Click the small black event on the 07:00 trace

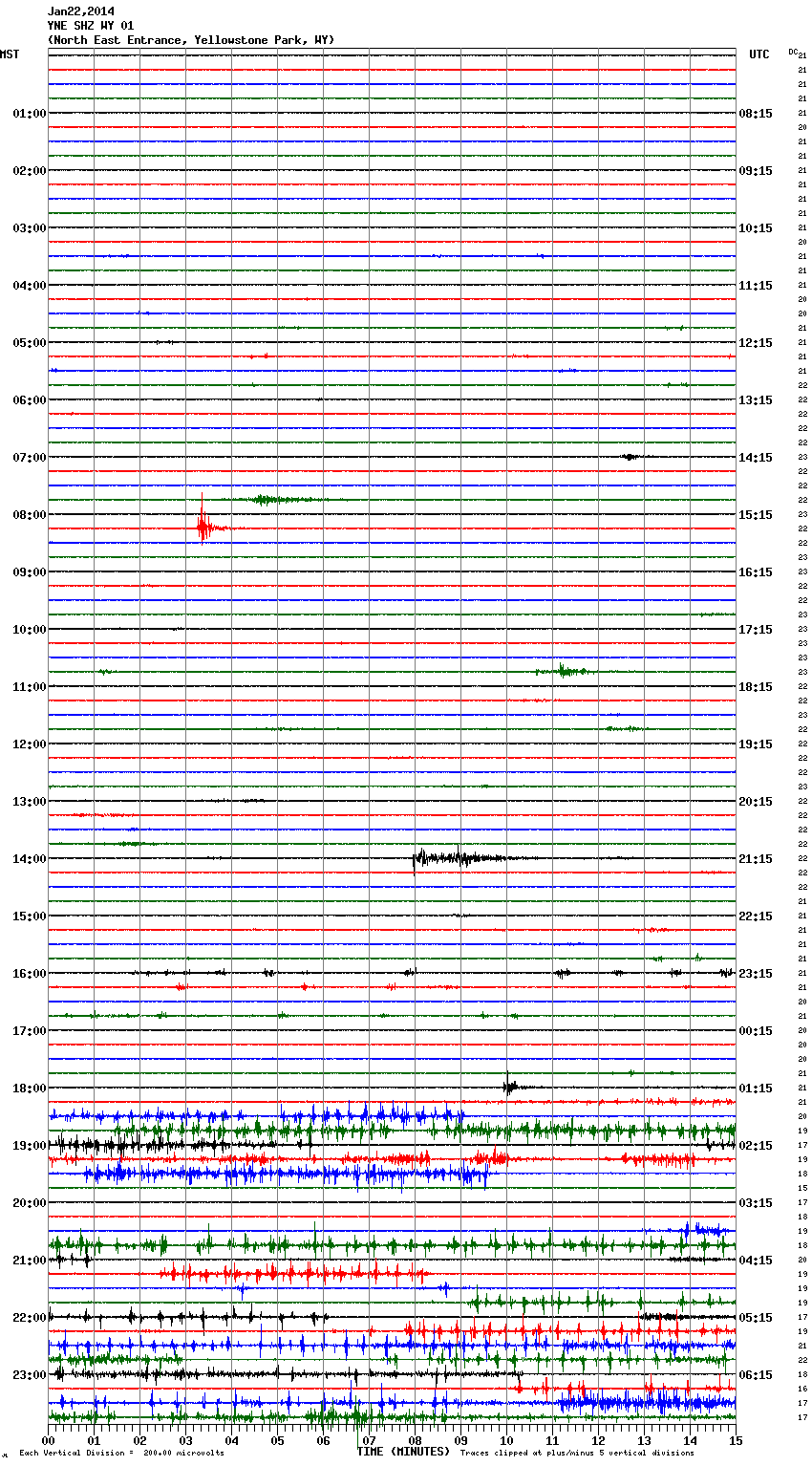[630, 457]
